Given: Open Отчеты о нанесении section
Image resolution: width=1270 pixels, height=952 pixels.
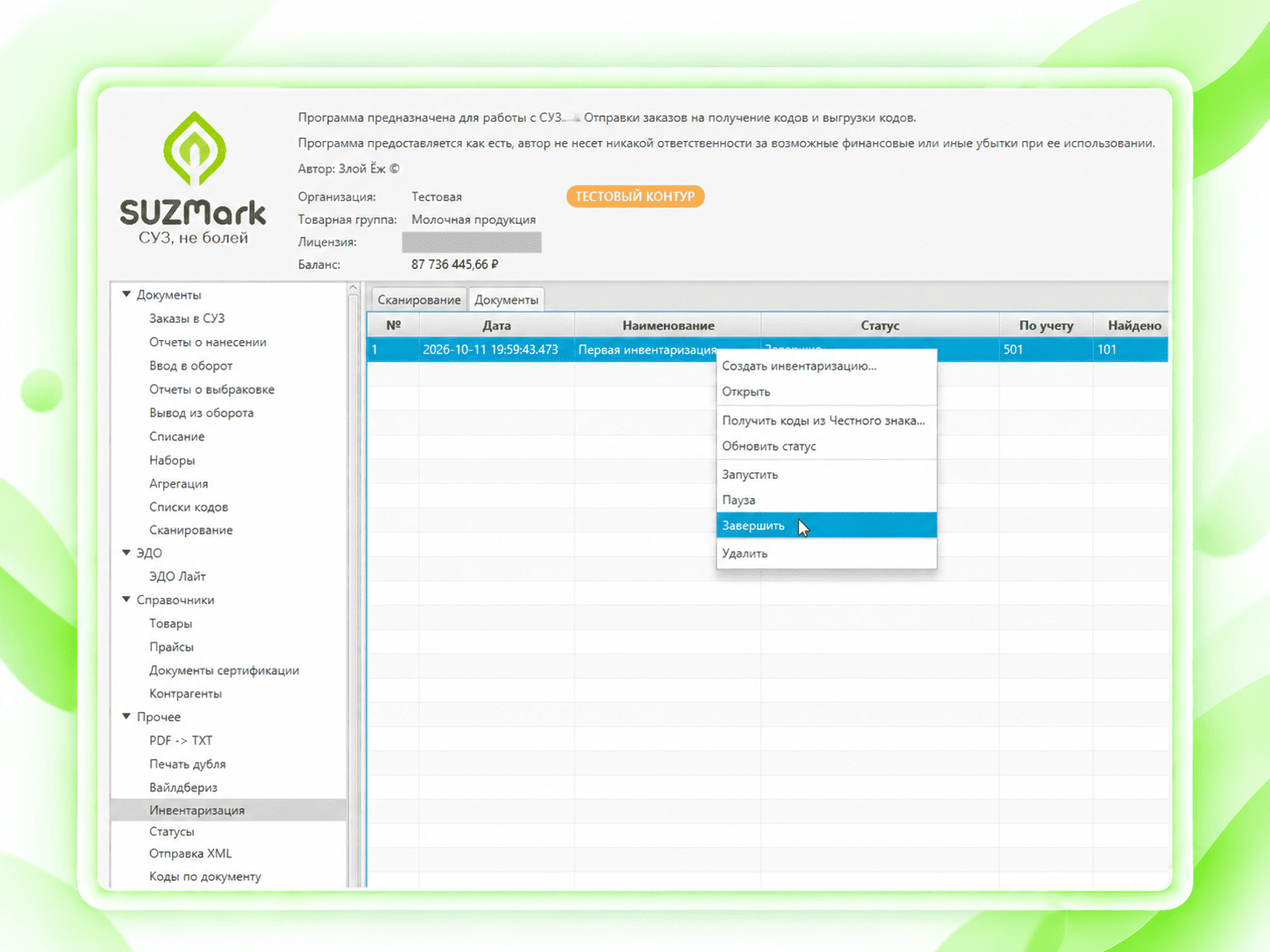Looking at the screenshot, I should coord(208,342).
